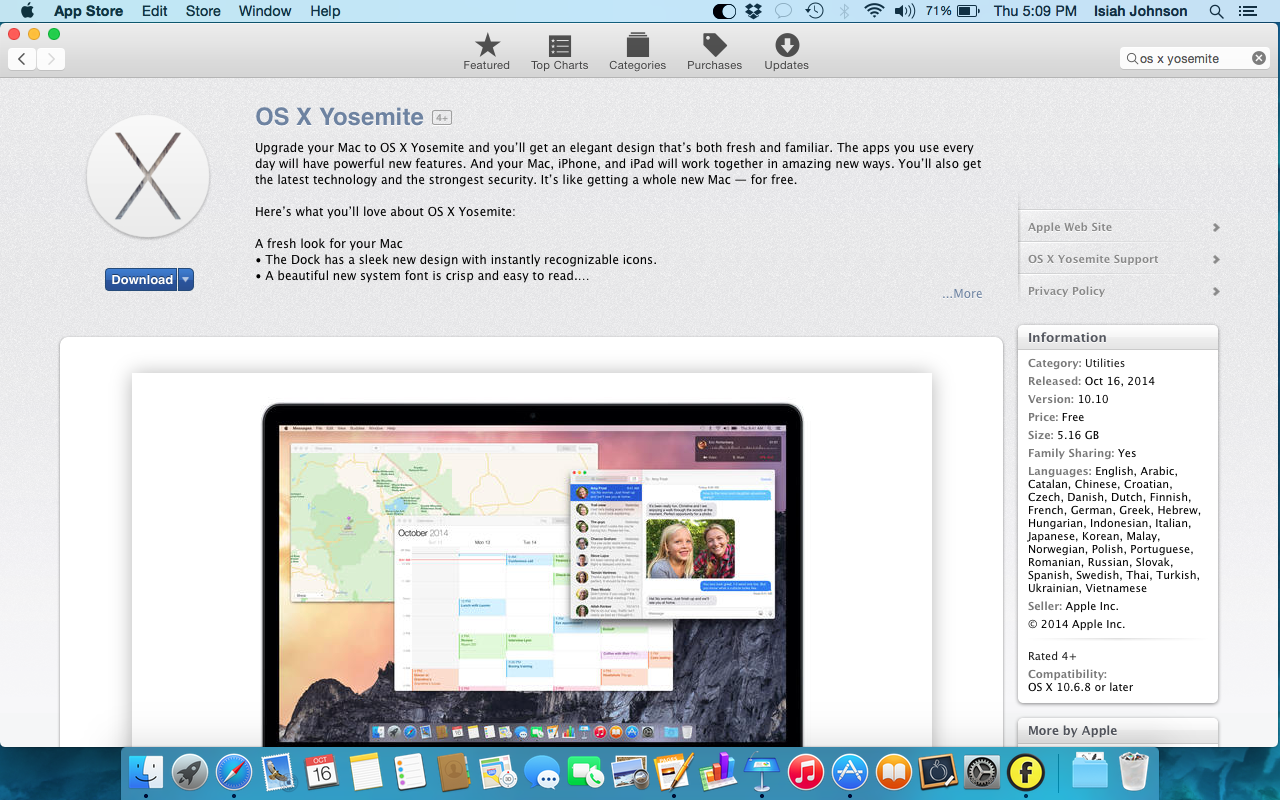Image resolution: width=1280 pixels, height=800 pixels.
Task: Clear the search field with the X icon
Action: tap(1259, 58)
